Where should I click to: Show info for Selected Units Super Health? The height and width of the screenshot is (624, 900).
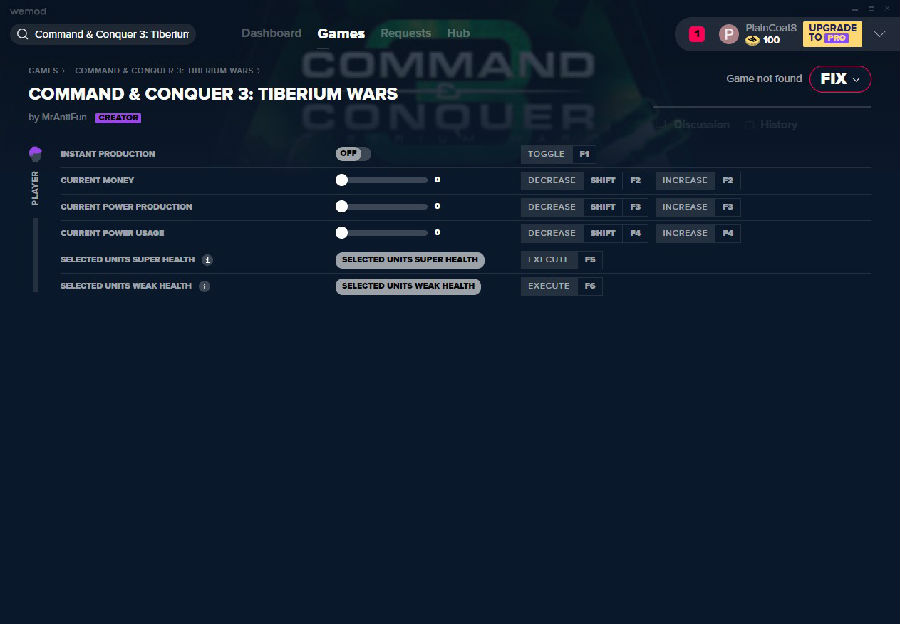207,260
